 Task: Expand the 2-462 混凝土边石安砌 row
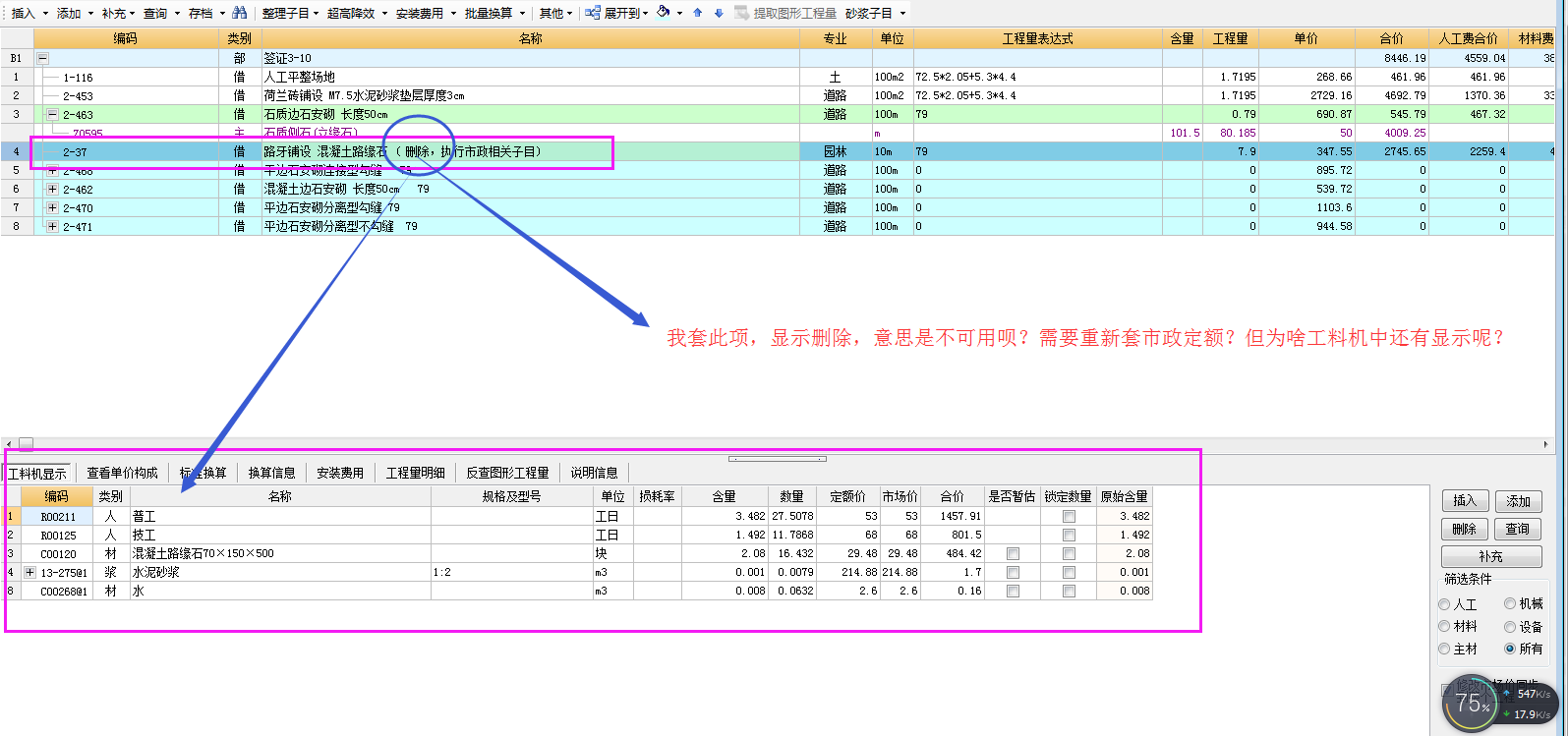click(52, 189)
